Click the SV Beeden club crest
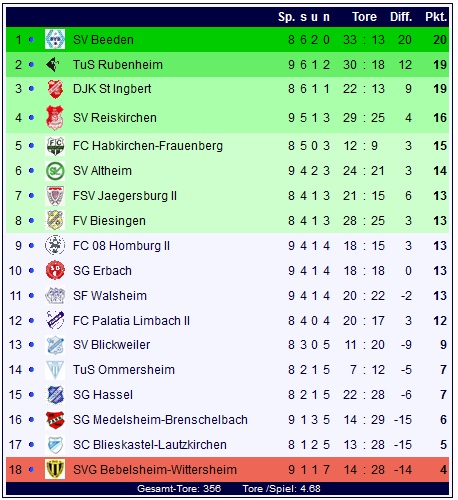 tap(55, 39)
